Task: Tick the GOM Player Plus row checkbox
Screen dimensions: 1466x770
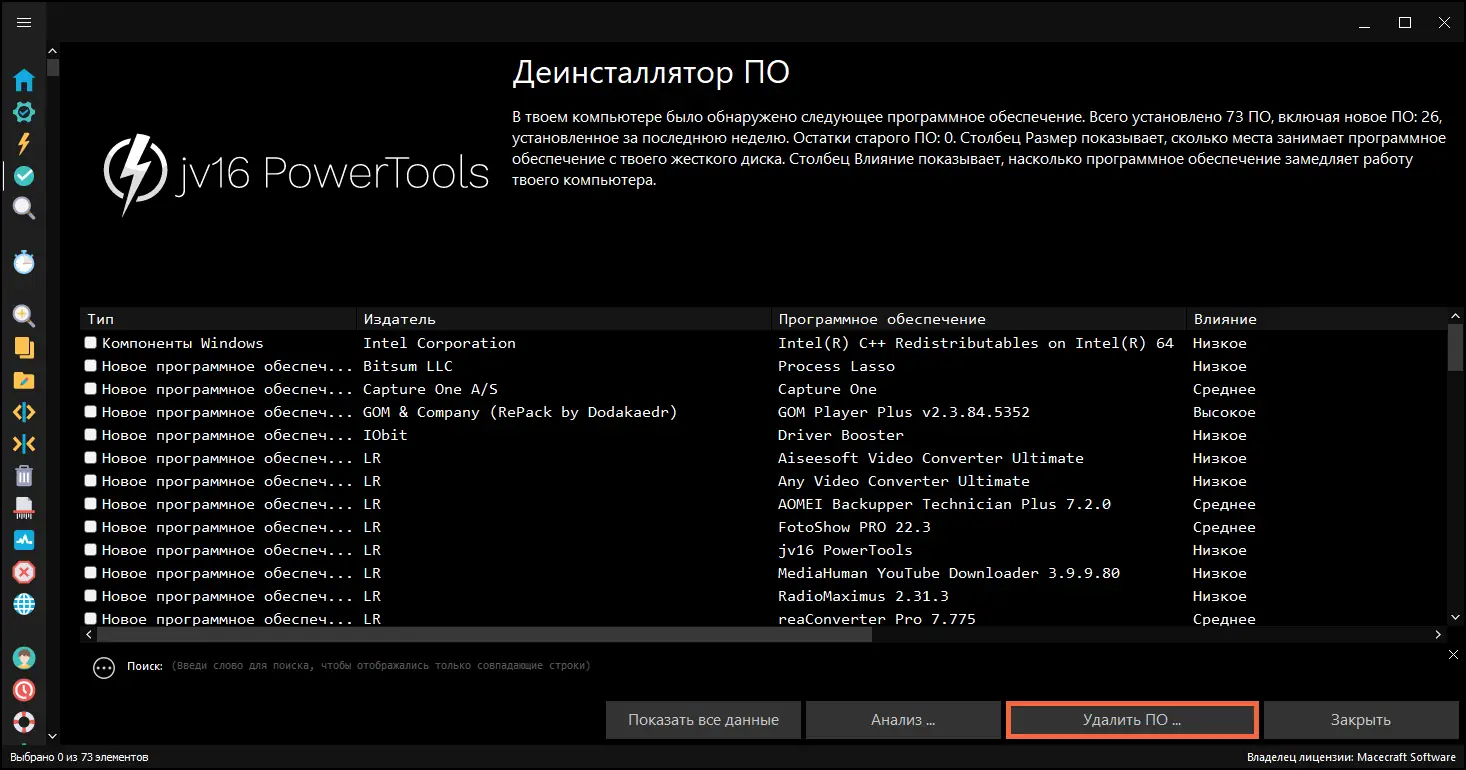Action: click(91, 412)
